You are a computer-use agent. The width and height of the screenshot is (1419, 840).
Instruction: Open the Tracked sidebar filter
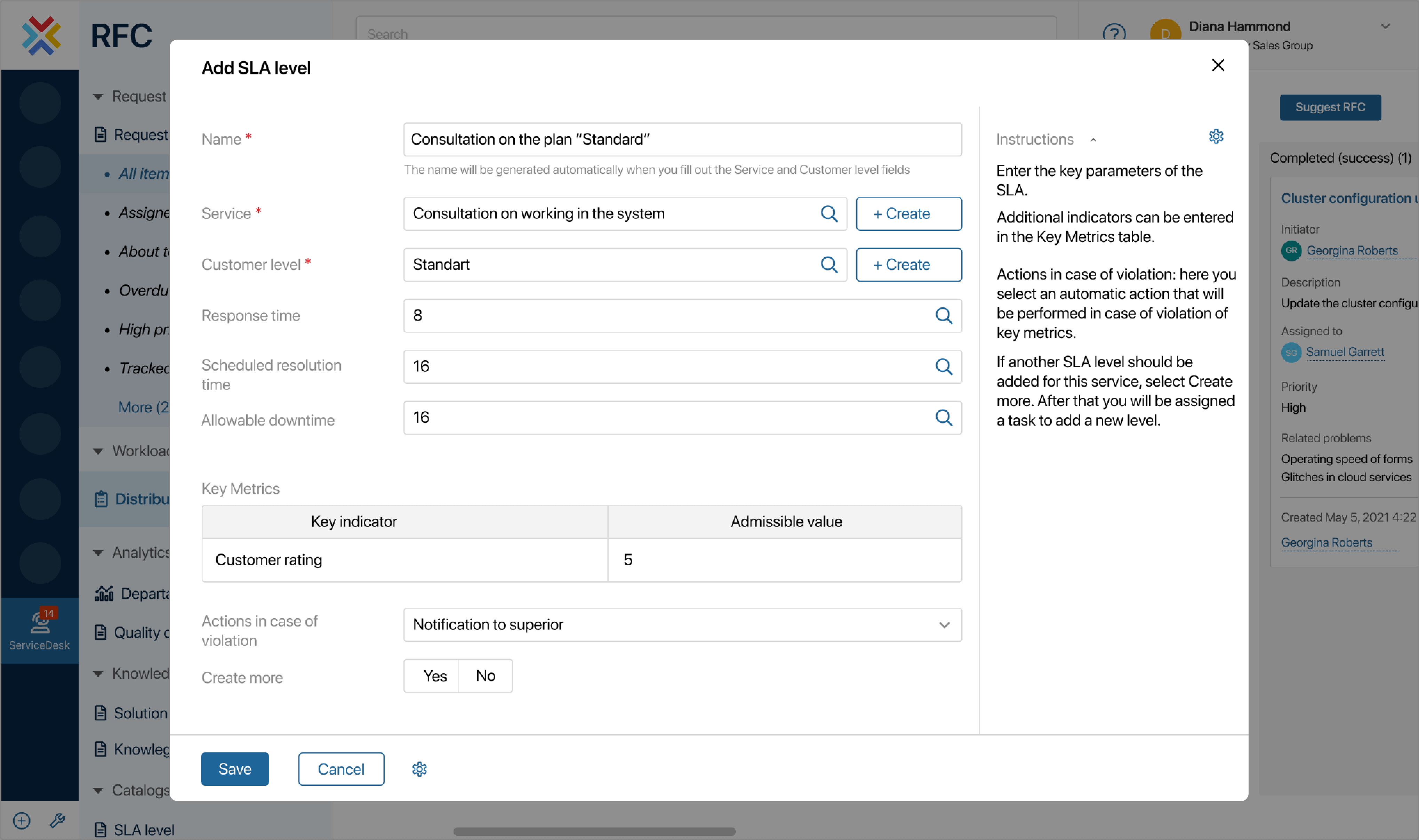pyautogui.click(x=144, y=368)
